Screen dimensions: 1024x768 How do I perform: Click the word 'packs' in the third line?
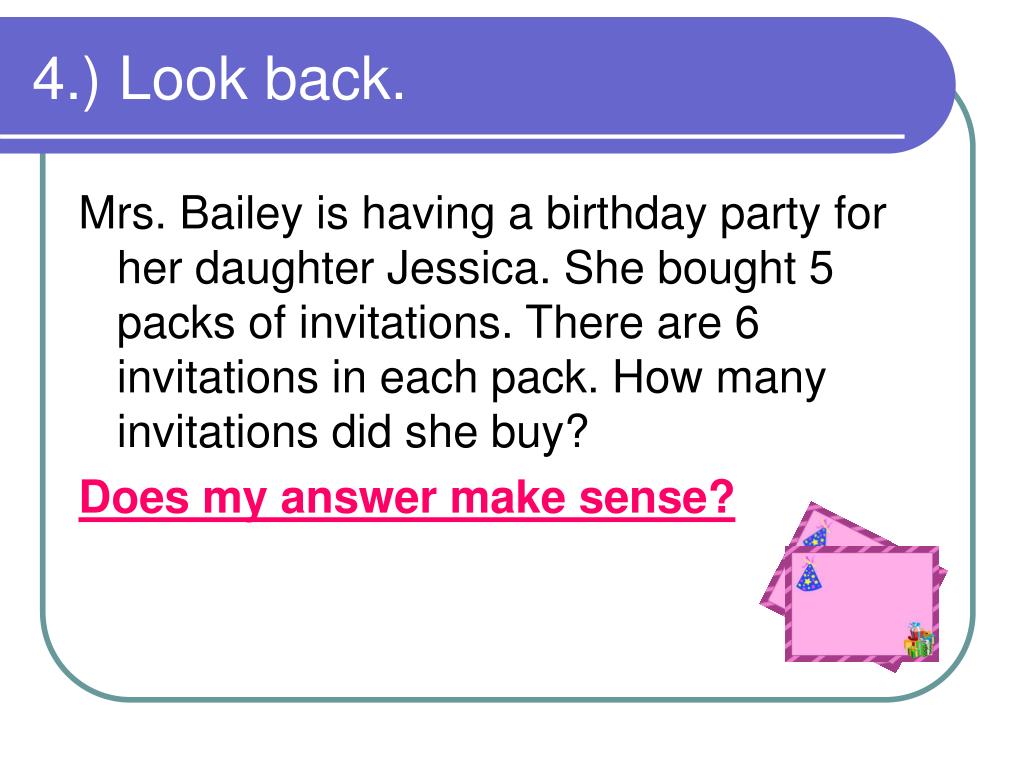(176, 324)
